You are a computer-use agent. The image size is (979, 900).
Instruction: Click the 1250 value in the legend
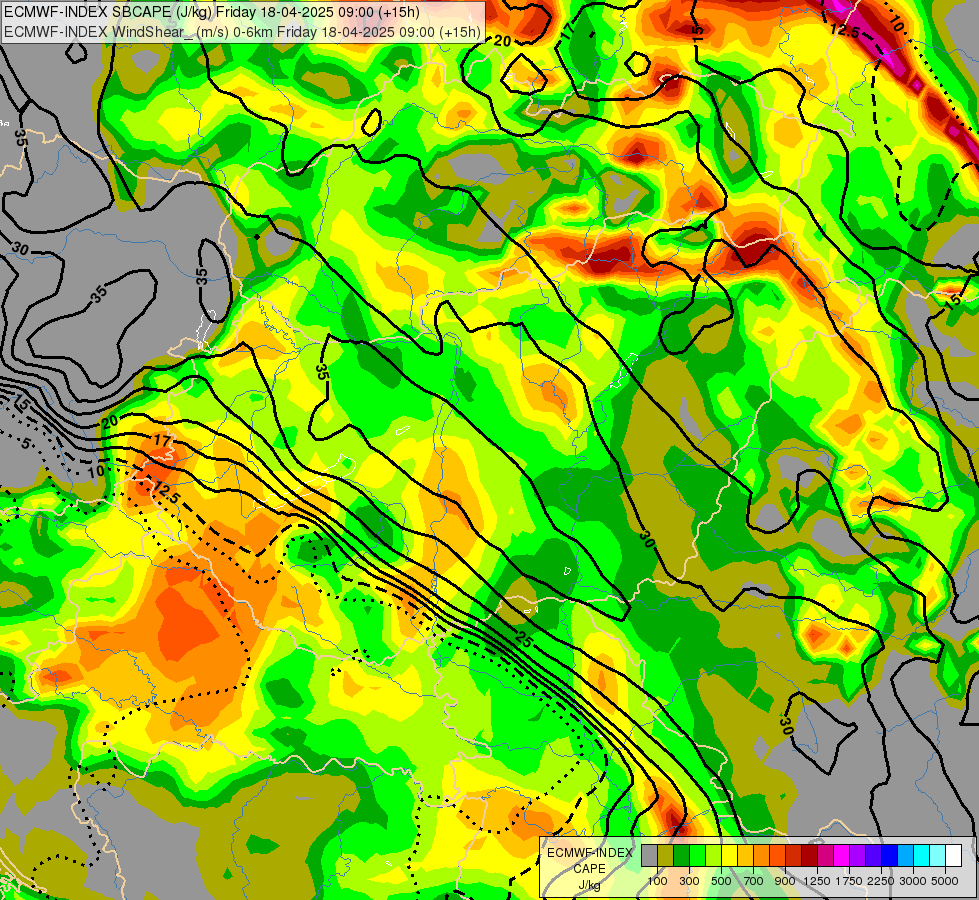point(817,881)
